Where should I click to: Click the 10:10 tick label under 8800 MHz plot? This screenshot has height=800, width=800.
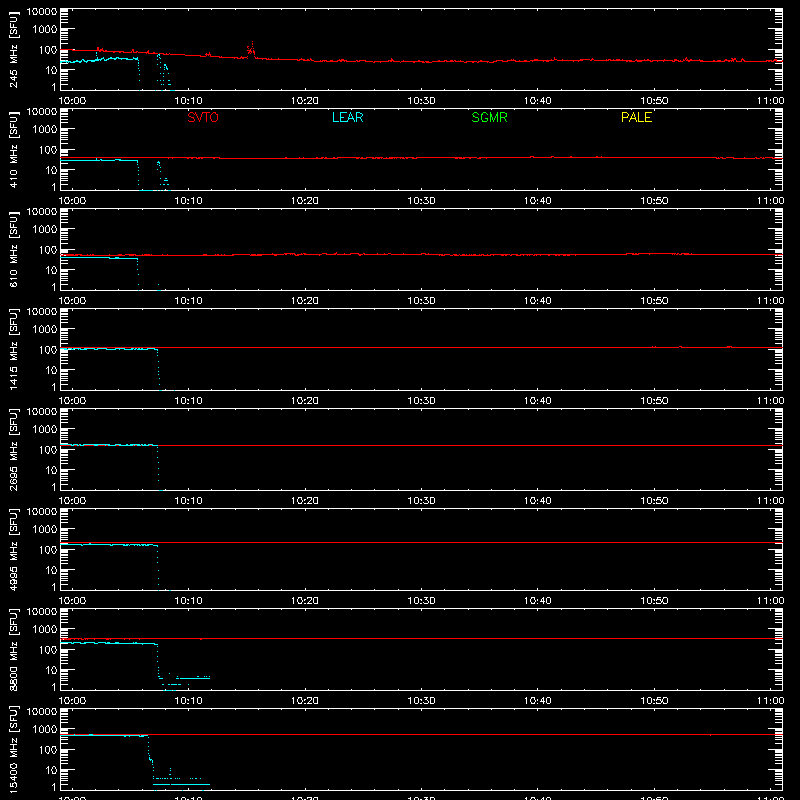[x=189, y=701]
